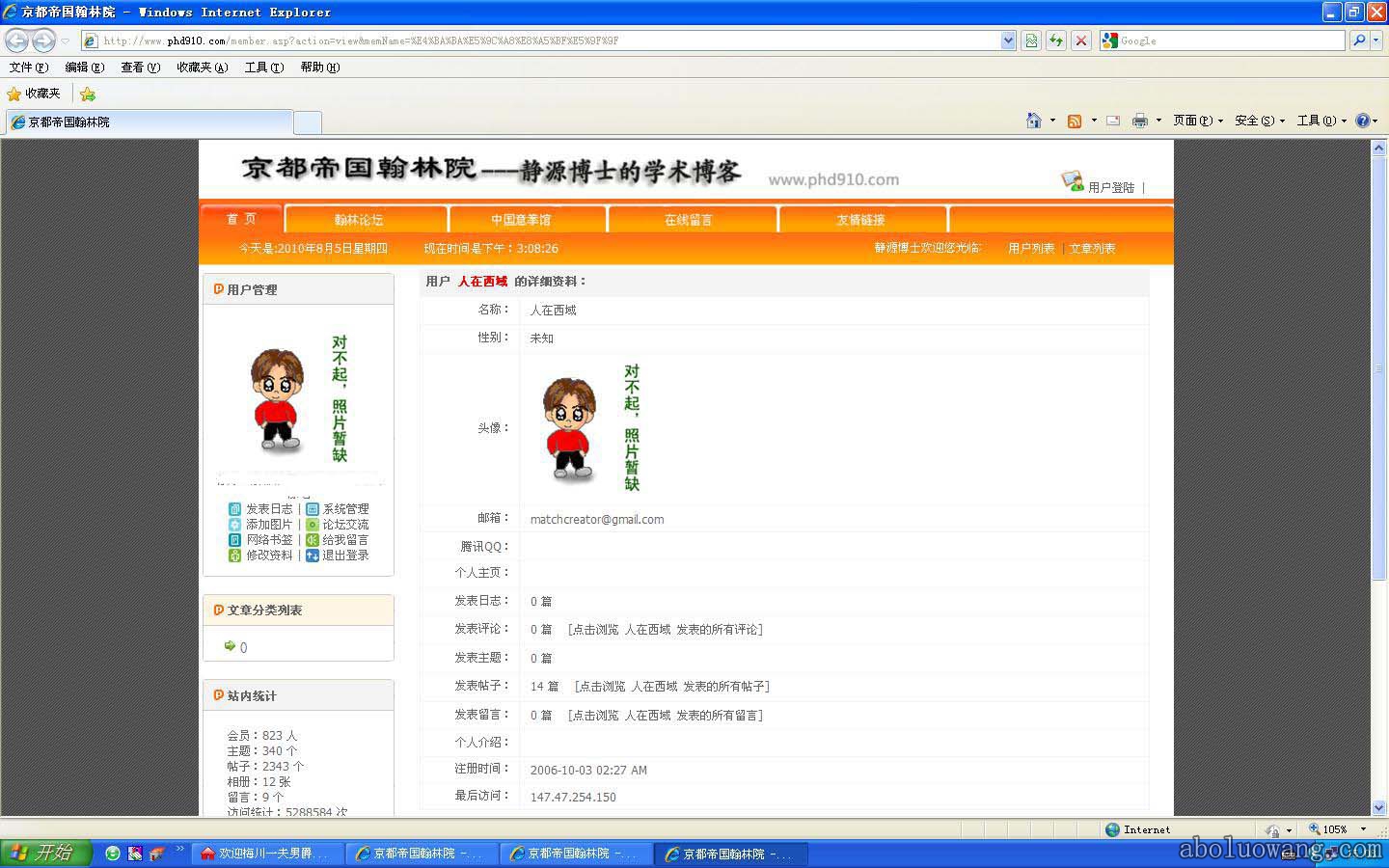Image resolution: width=1389 pixels, height=868 pixels.
Task: Expand the Print button dropdown arrow
Action: pyautogui.click(x=1158, y=121)
